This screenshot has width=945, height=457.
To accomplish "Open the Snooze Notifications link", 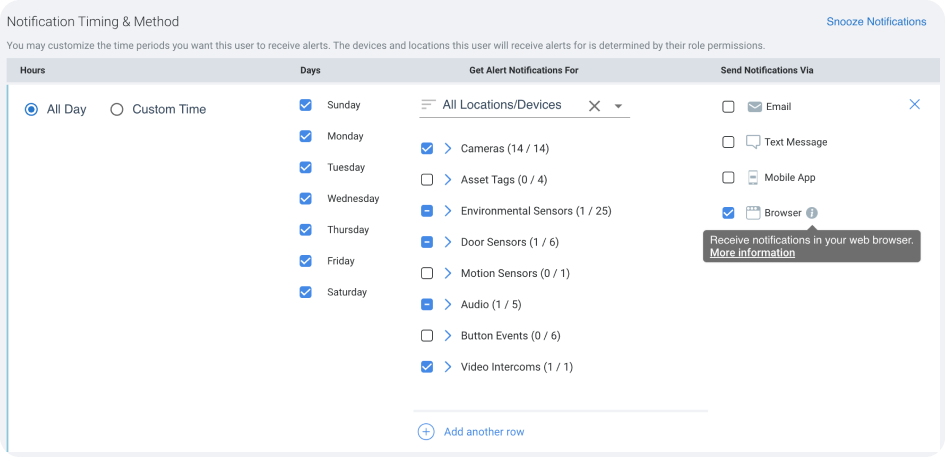I will pyautogui.click(x=876, y=22).
